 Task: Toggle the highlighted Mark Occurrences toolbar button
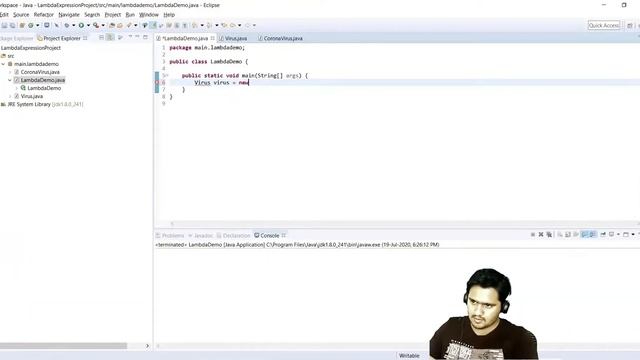[x=153, y=25]
